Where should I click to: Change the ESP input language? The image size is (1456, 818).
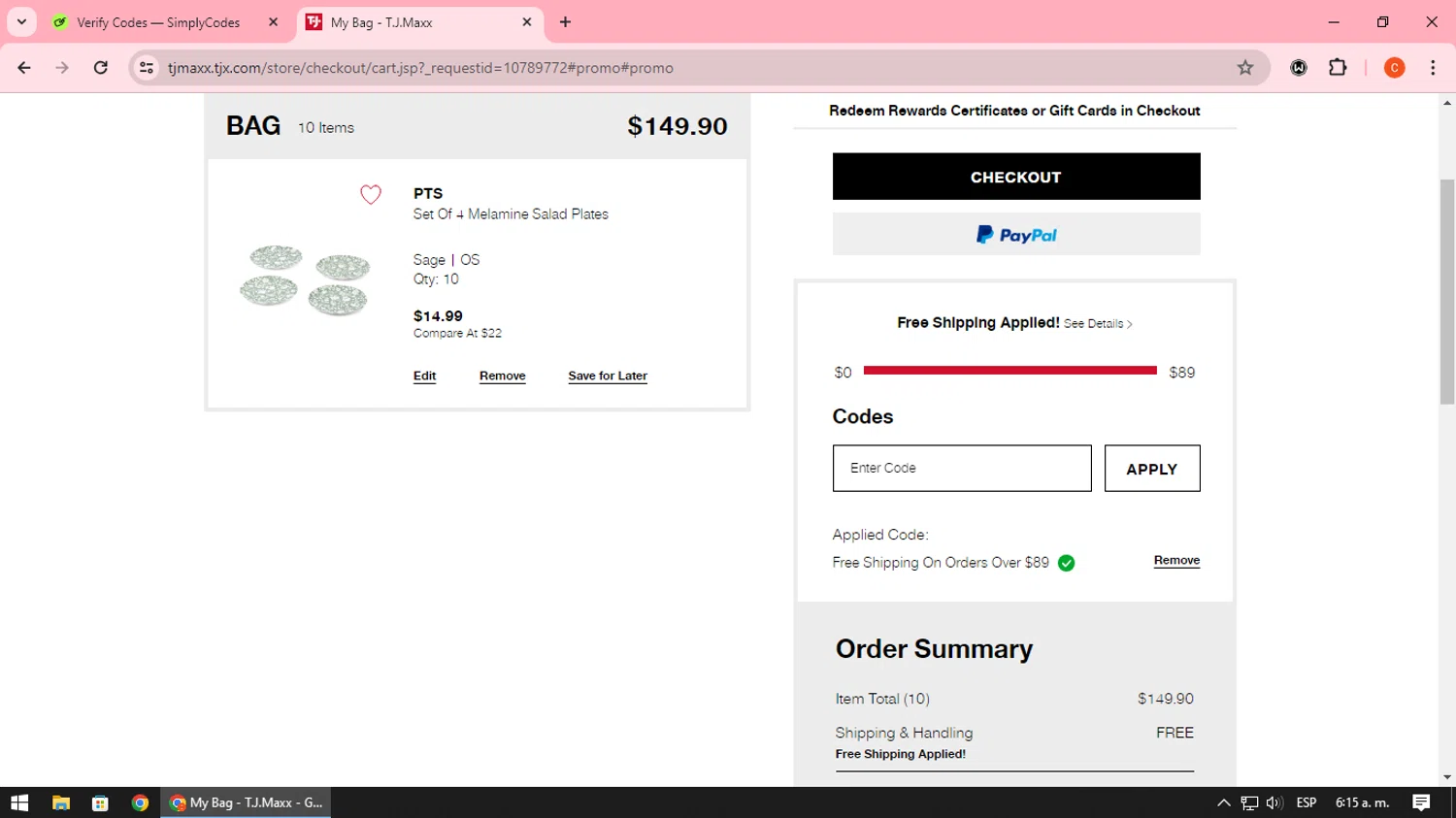click(1307, 802)
